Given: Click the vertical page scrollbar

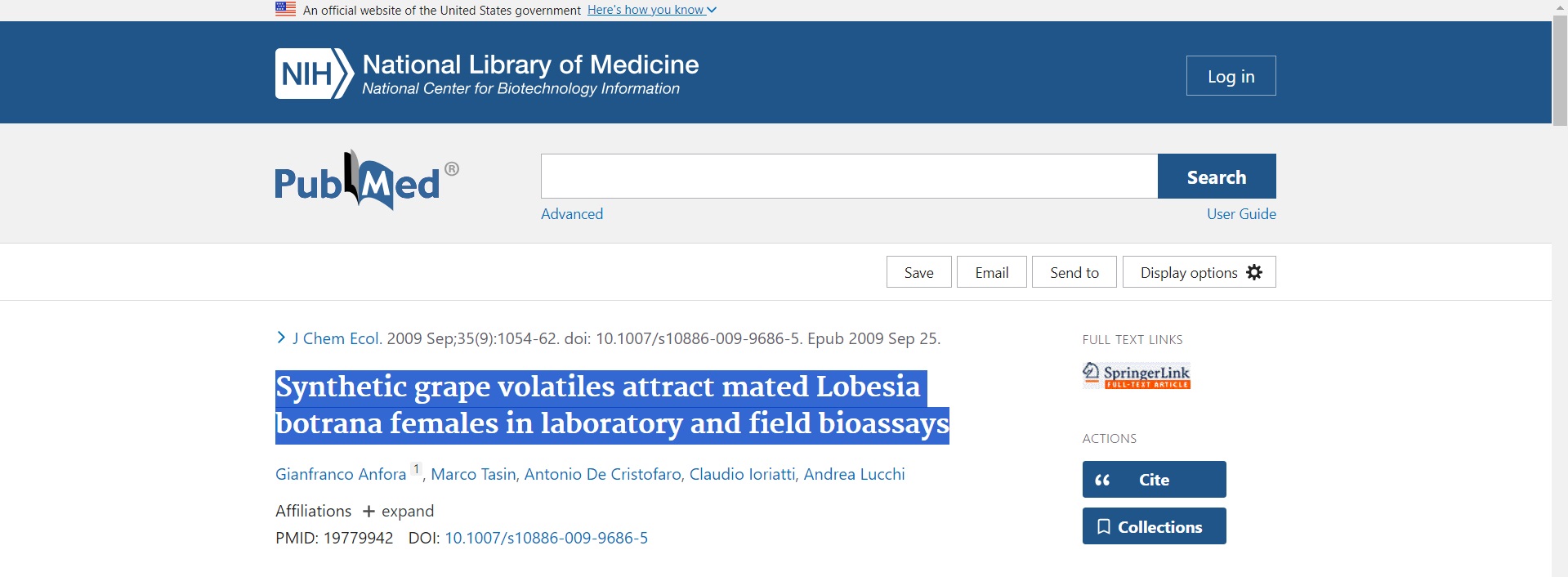Looking at the screenshot, I should [1560, 288].
